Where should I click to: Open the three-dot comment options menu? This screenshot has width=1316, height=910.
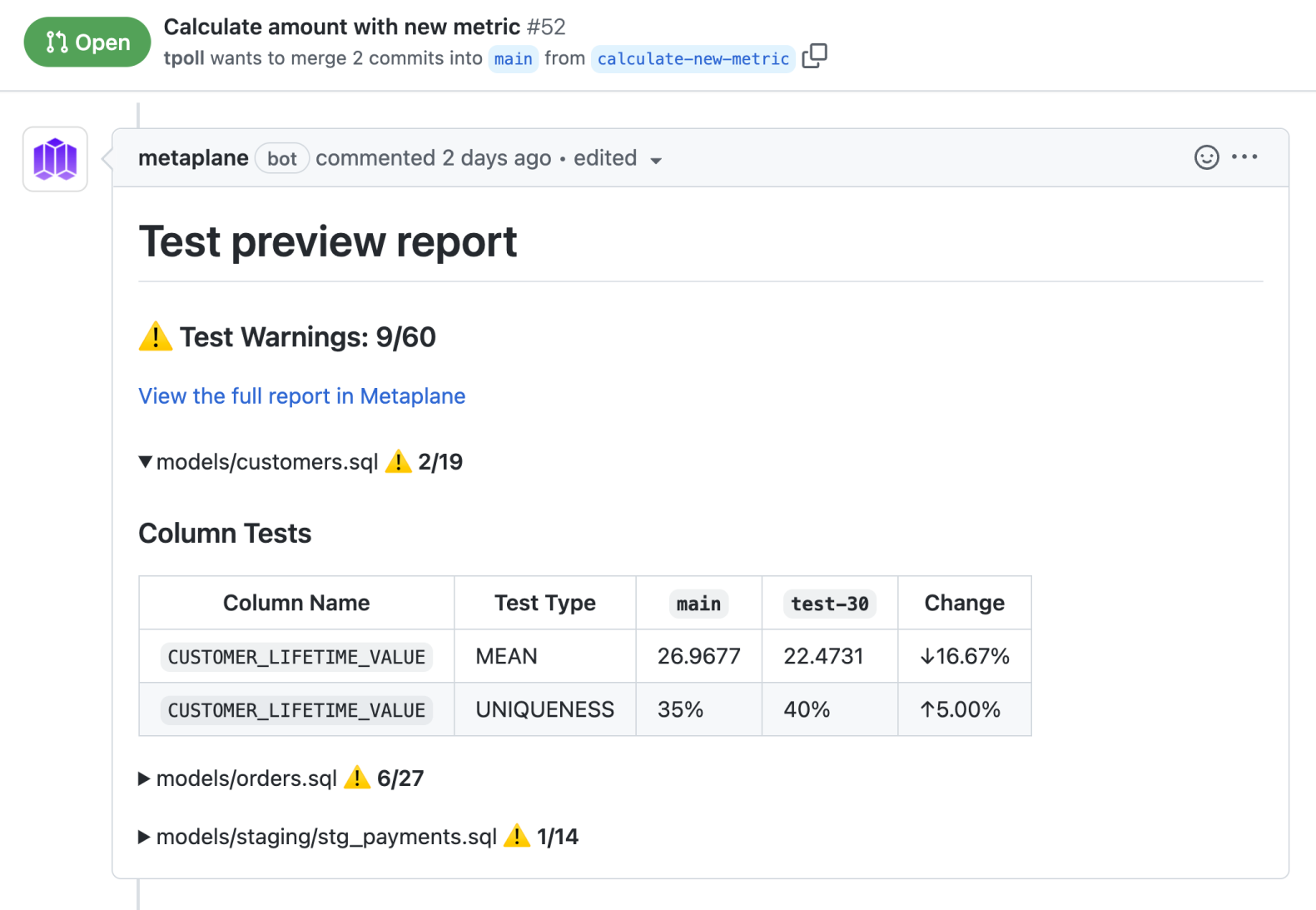coord(1244,157)
